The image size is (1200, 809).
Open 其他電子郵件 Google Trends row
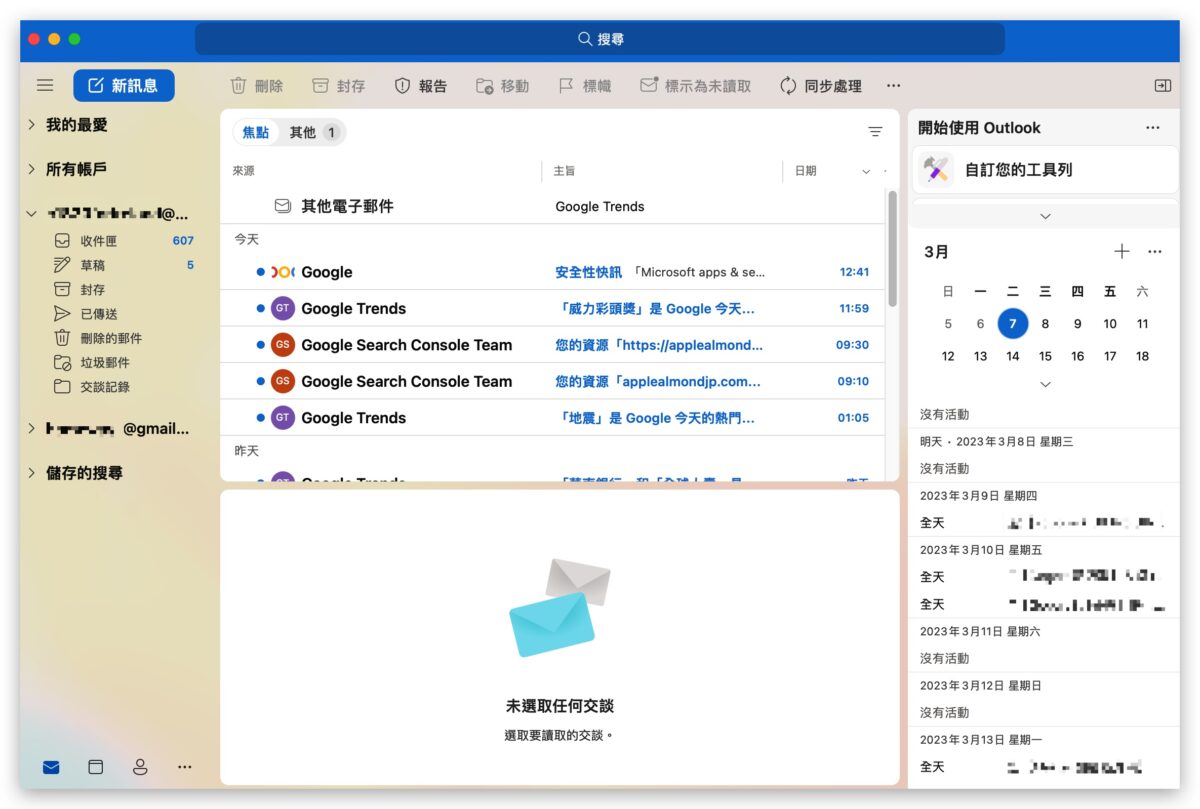tap(553, 206)
